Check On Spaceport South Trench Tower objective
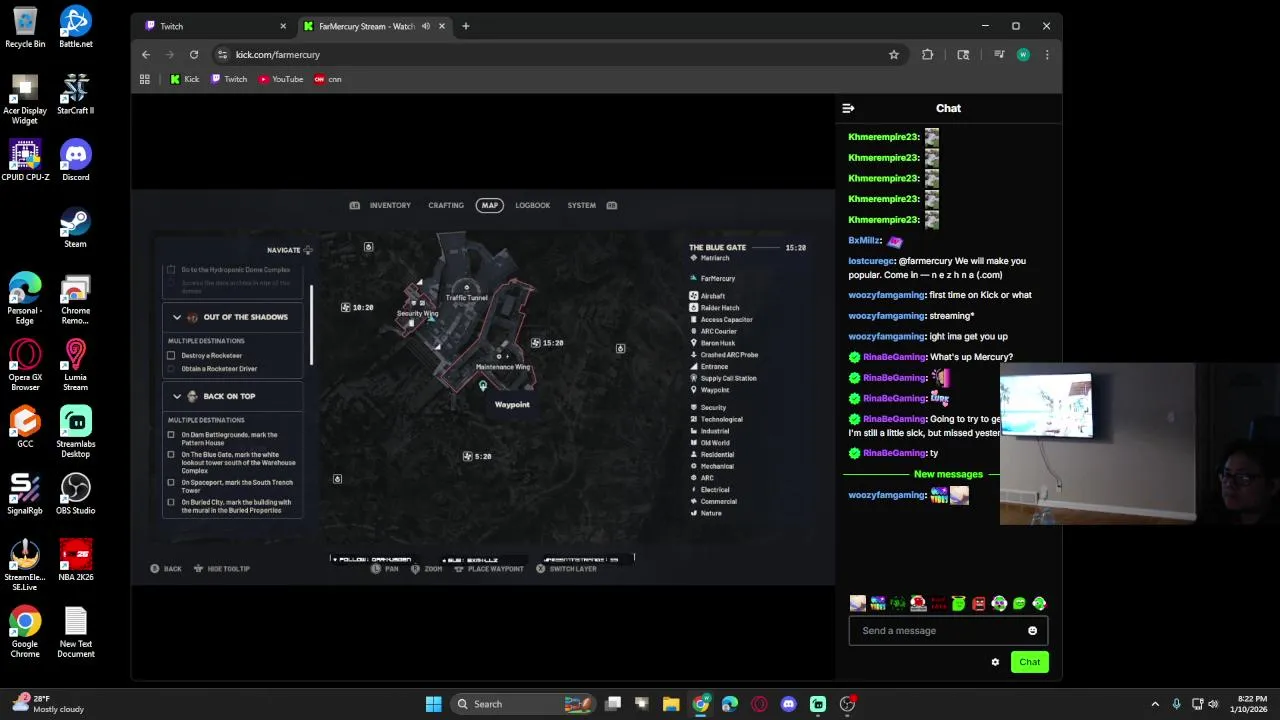This screenshot has width=1280, height=720. pyautogui.click(x=171, y=482)
